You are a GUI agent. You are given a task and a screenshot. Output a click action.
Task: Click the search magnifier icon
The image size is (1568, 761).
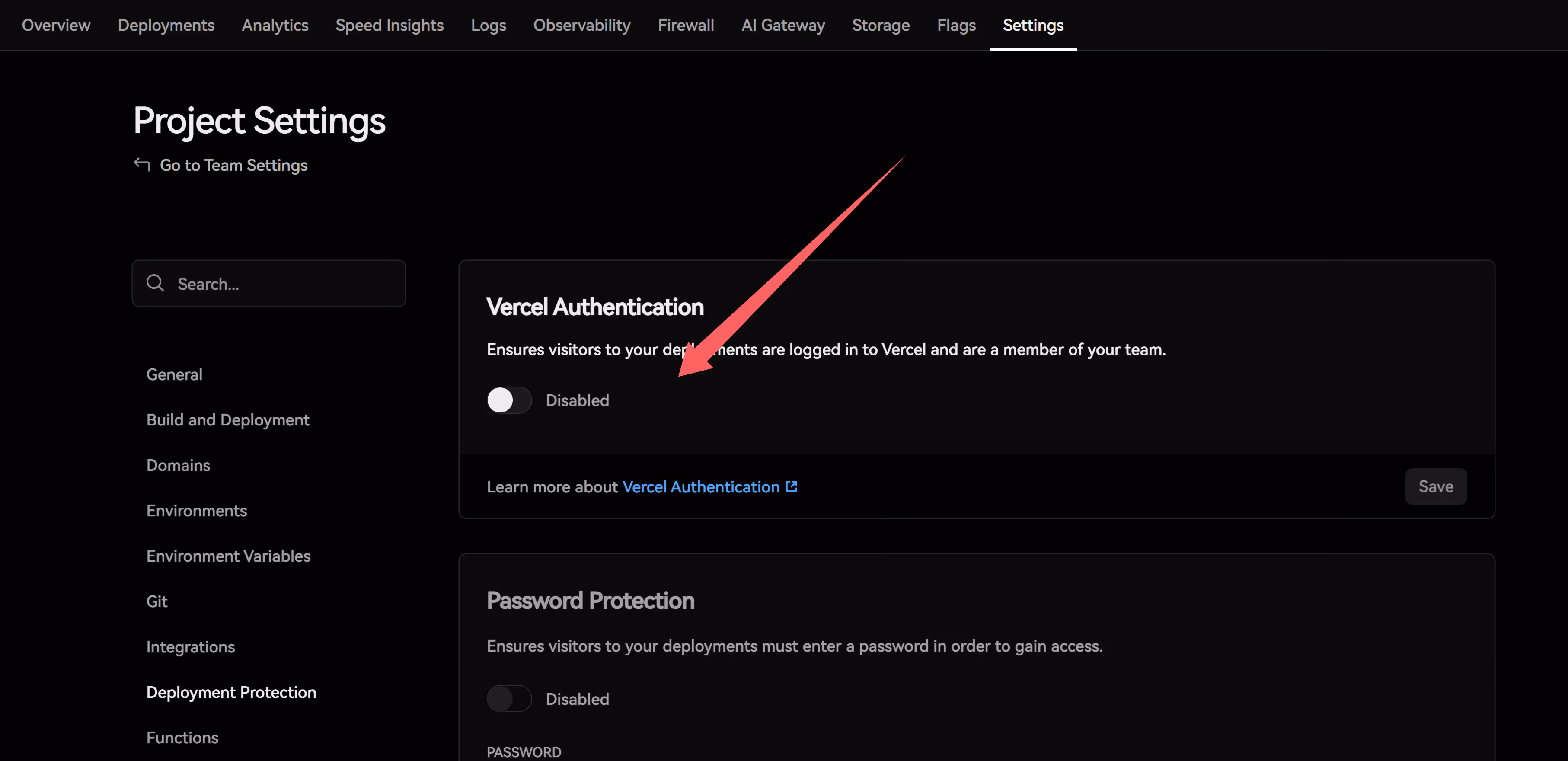coord(155,283)
